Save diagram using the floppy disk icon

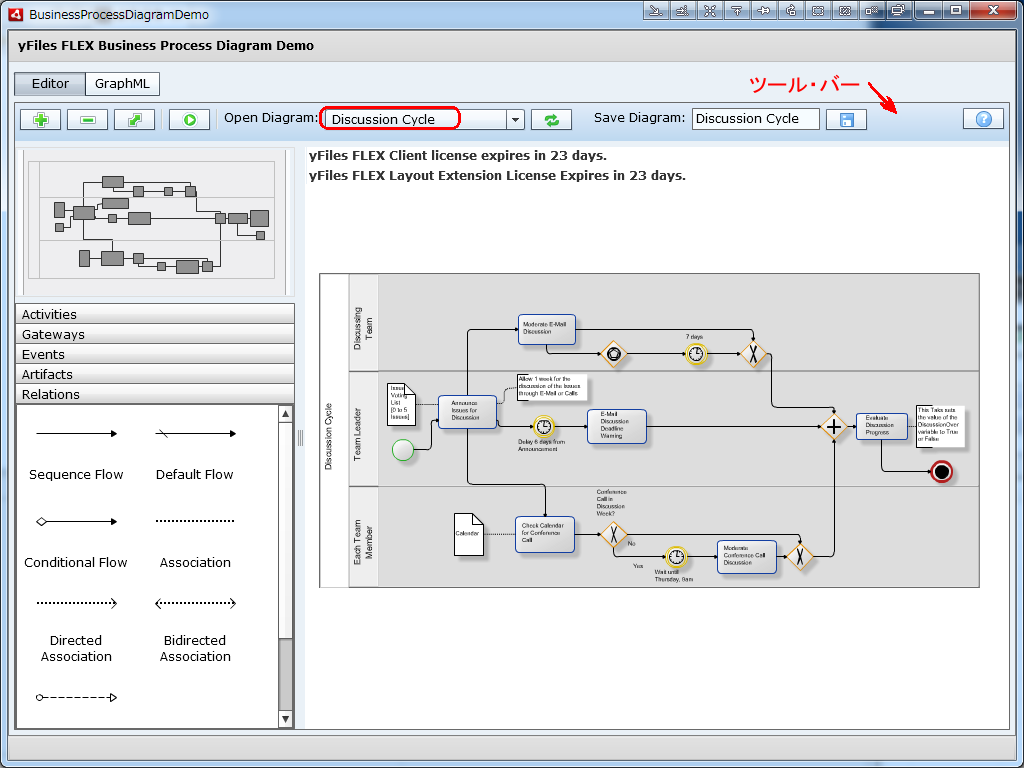[846, 120]
